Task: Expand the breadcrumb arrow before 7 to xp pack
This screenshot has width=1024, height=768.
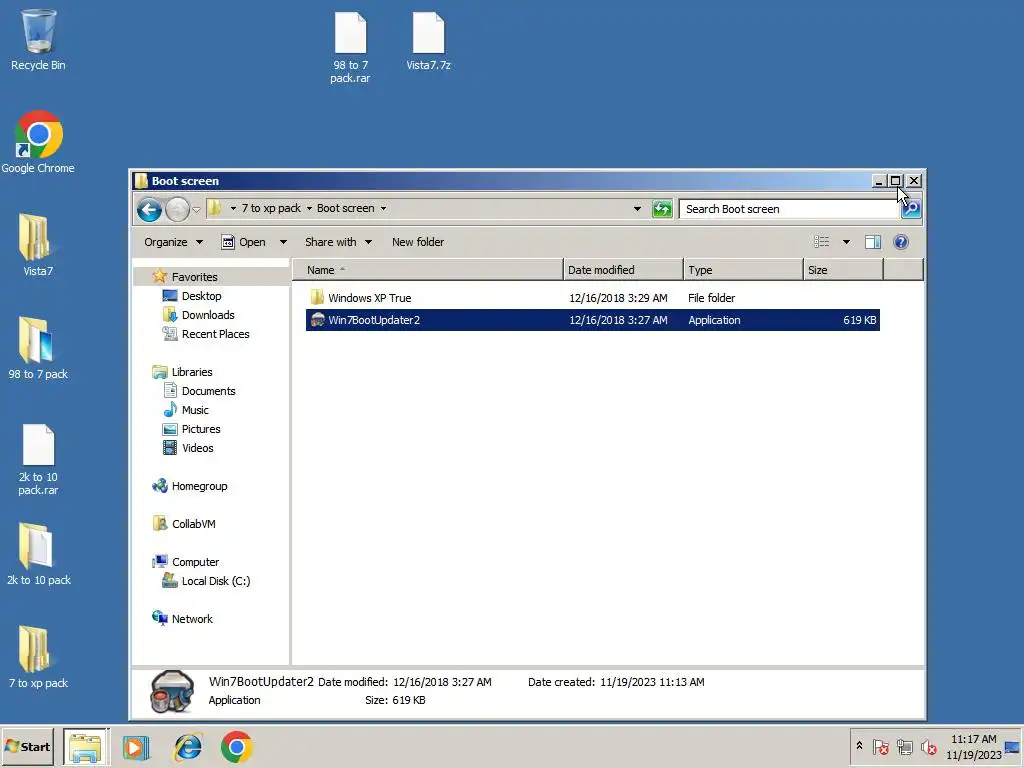Action: [x=232, y=208]
